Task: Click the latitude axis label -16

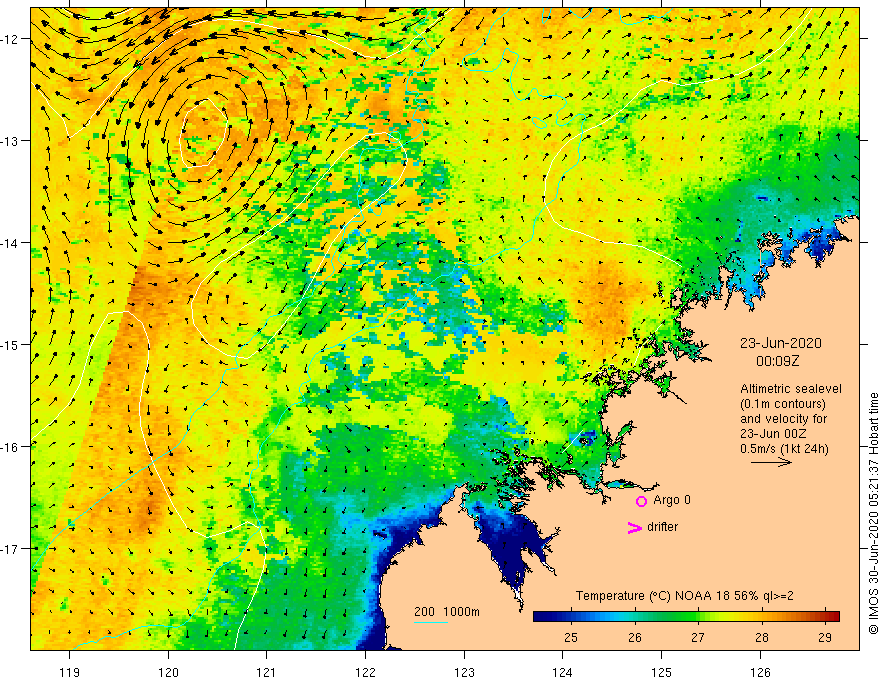Action: click(x=11, y=447)
